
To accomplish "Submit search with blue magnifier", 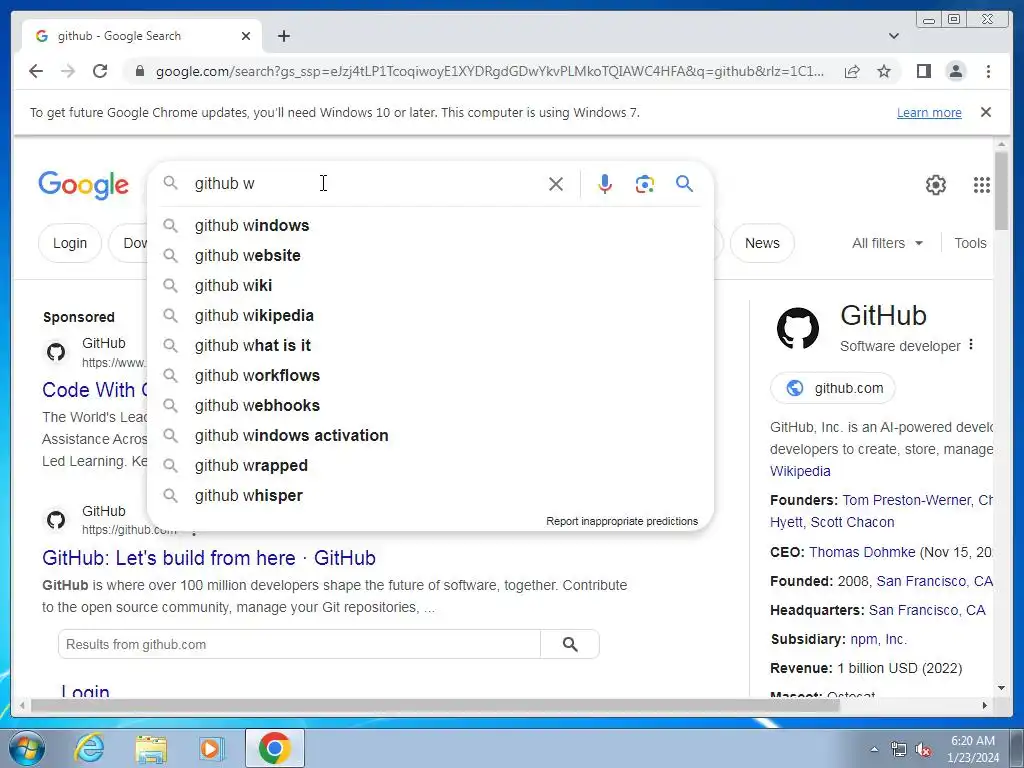I will pyautogui.click(x=684, y=184).
